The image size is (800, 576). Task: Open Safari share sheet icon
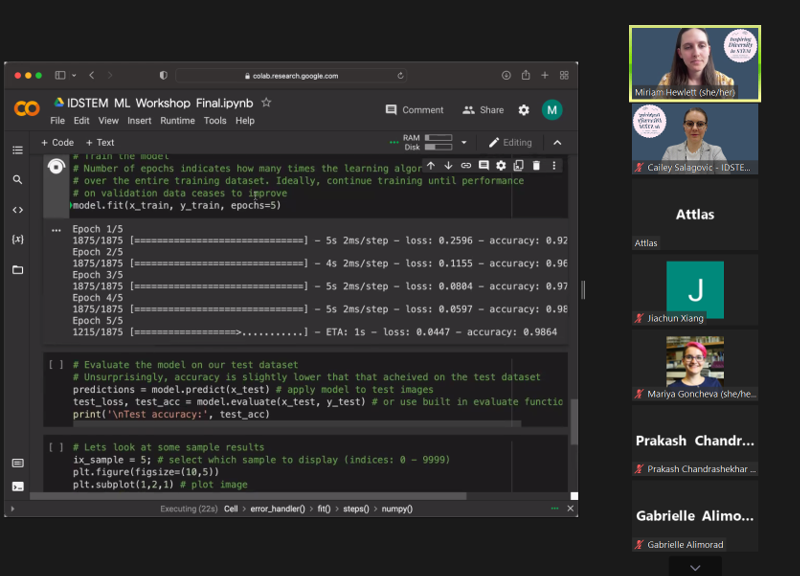[x=526, y=75]
